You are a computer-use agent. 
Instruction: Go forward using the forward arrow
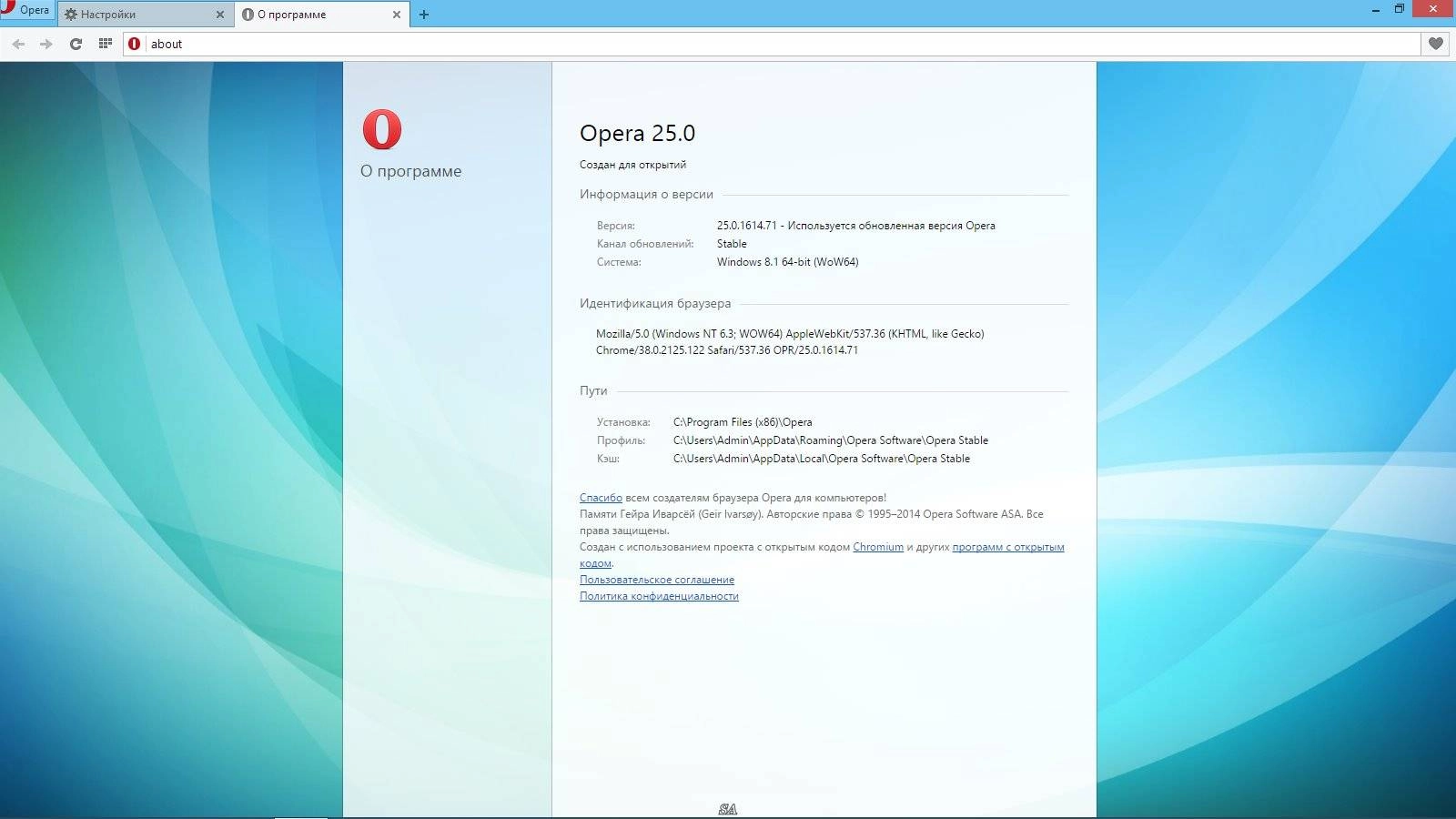pyautogui.click(x=46, y=44)
